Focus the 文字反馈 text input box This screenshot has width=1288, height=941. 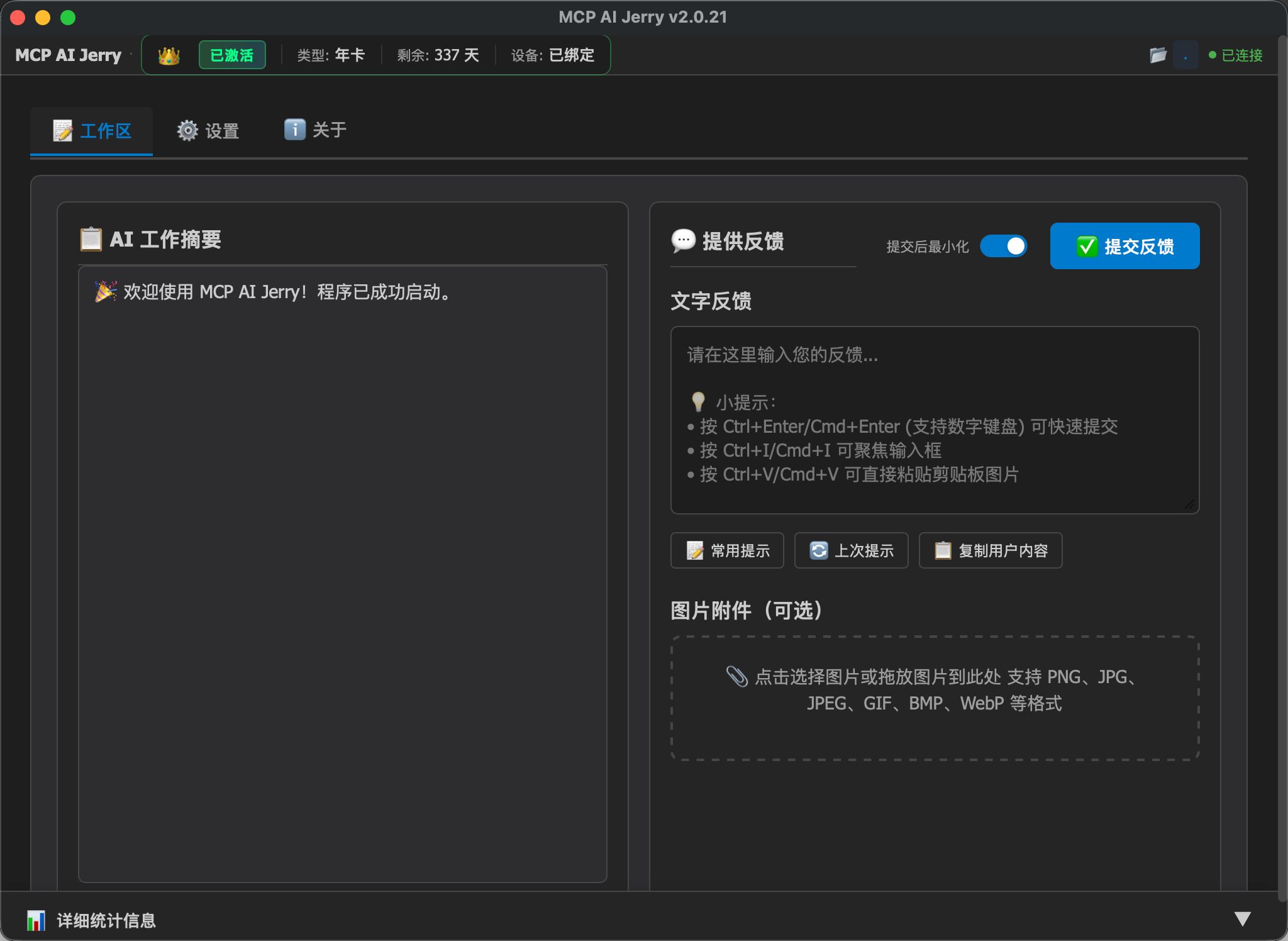[935, 420]
